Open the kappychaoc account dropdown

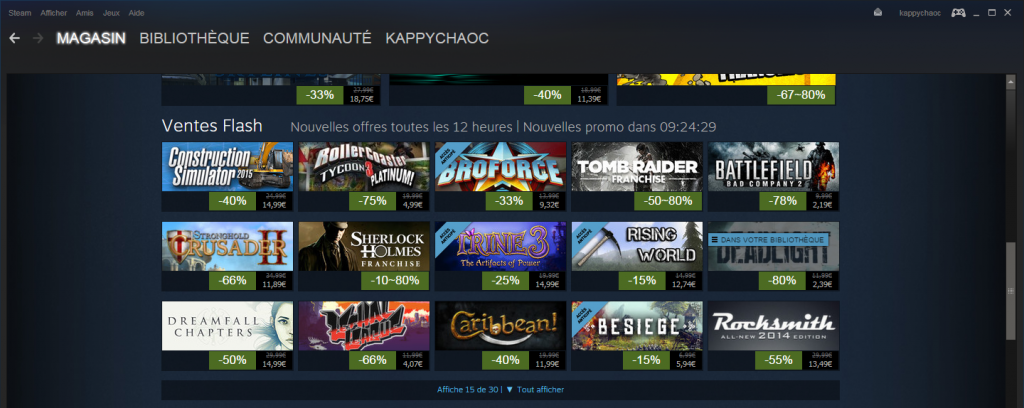920,13
